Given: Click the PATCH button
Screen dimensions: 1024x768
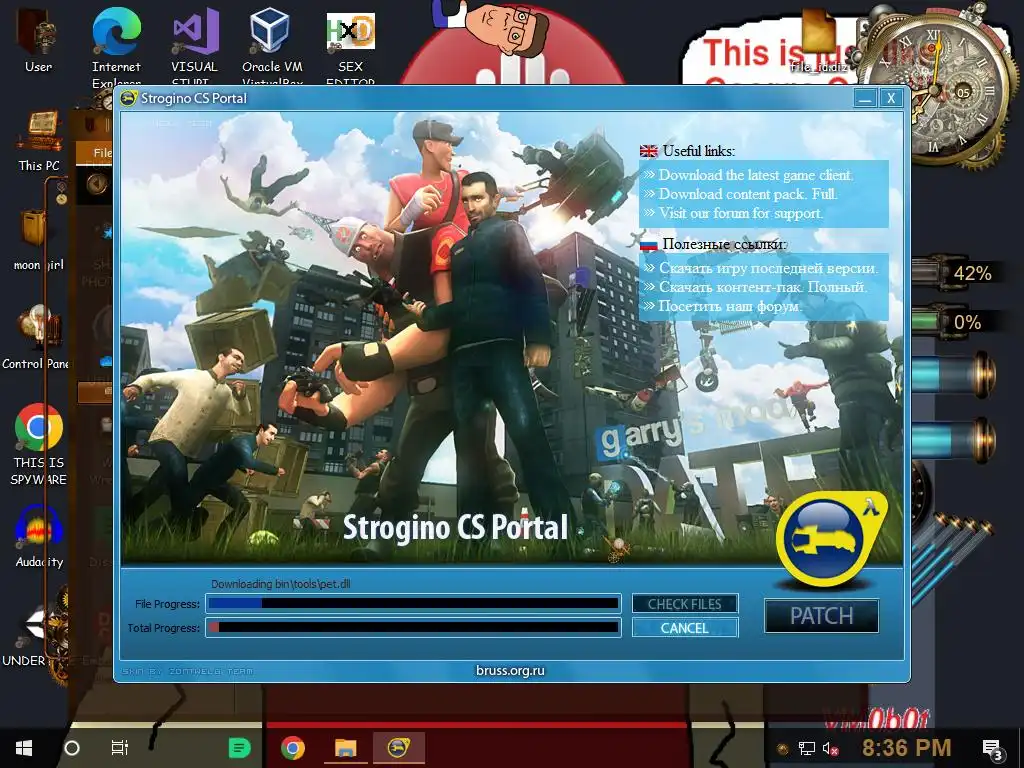Looking at the screenshot, I should click(x=822, y=616).
